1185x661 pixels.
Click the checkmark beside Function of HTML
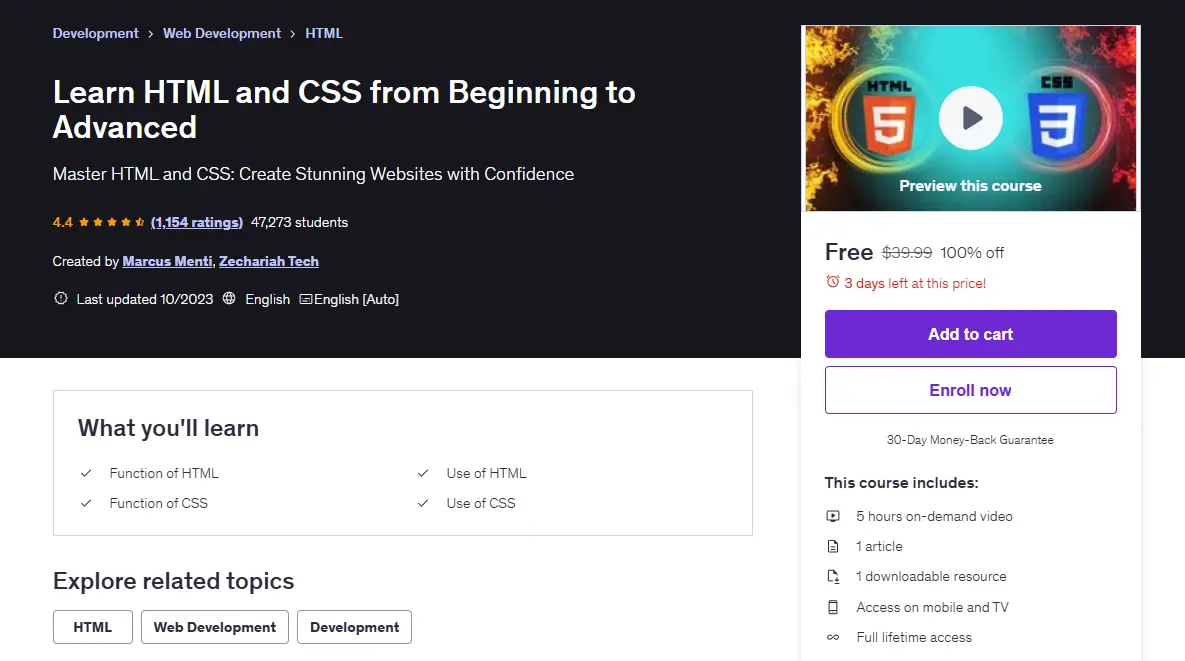[x=86, y=473]
